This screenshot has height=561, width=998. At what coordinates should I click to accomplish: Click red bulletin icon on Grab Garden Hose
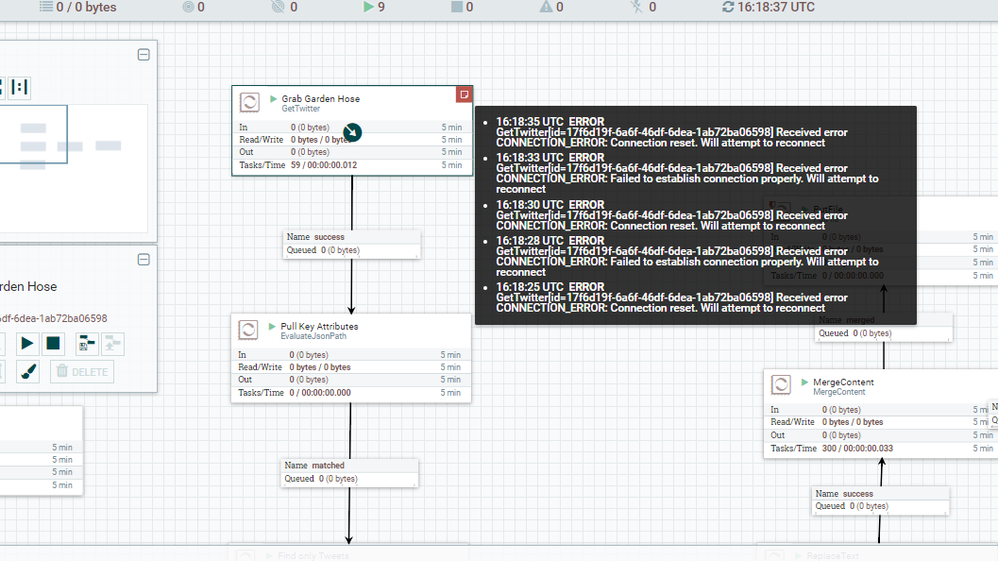point(464,94)
